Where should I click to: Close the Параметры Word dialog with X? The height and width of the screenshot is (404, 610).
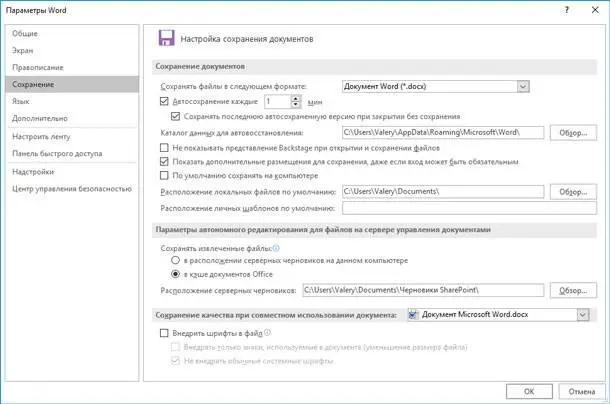click(x=593, y=9)
